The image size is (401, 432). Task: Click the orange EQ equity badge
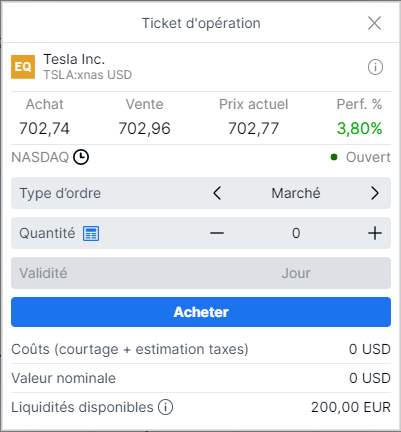pos(23,67)
